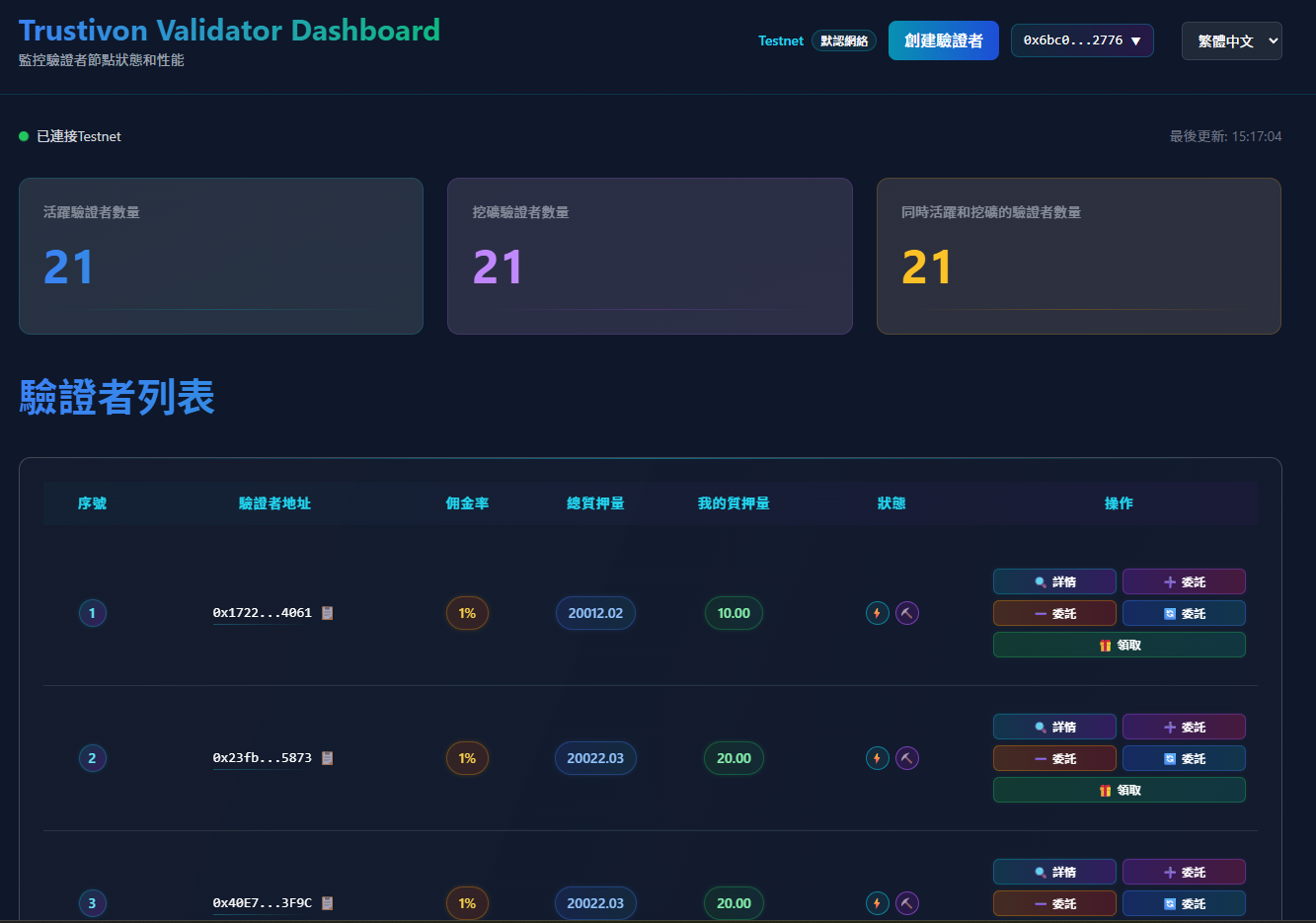Open the 繁體中文 language selector
Image resolution: width=1316 pixels, height=923 pixels.
[x=1231, y=41]
